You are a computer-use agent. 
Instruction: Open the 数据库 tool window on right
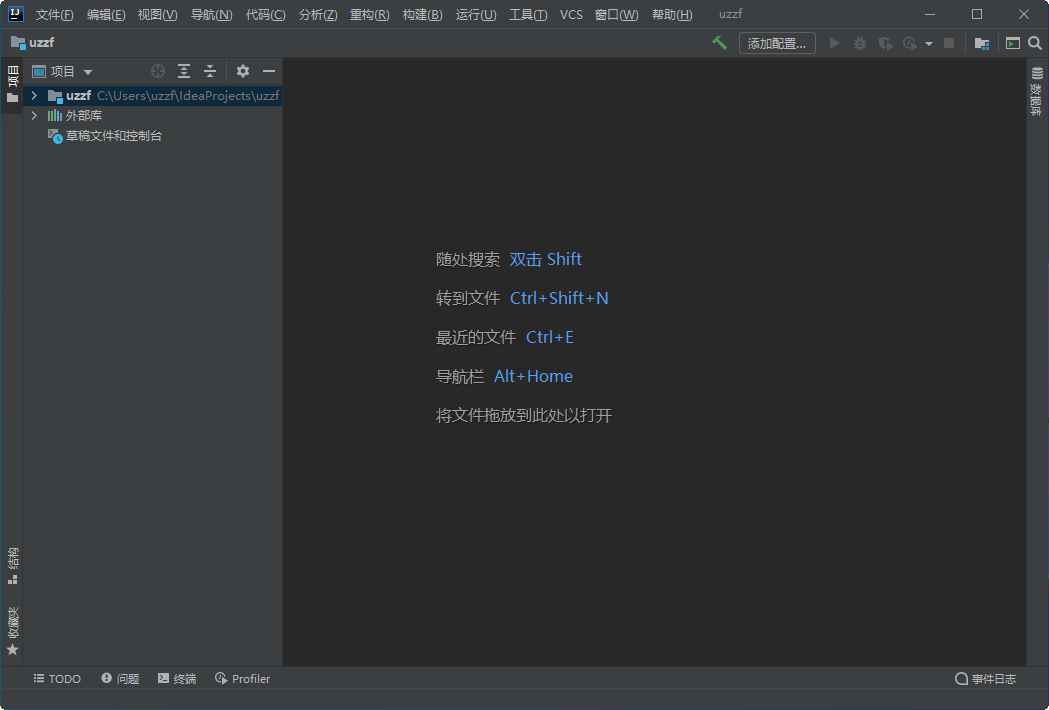[1036, 91]
